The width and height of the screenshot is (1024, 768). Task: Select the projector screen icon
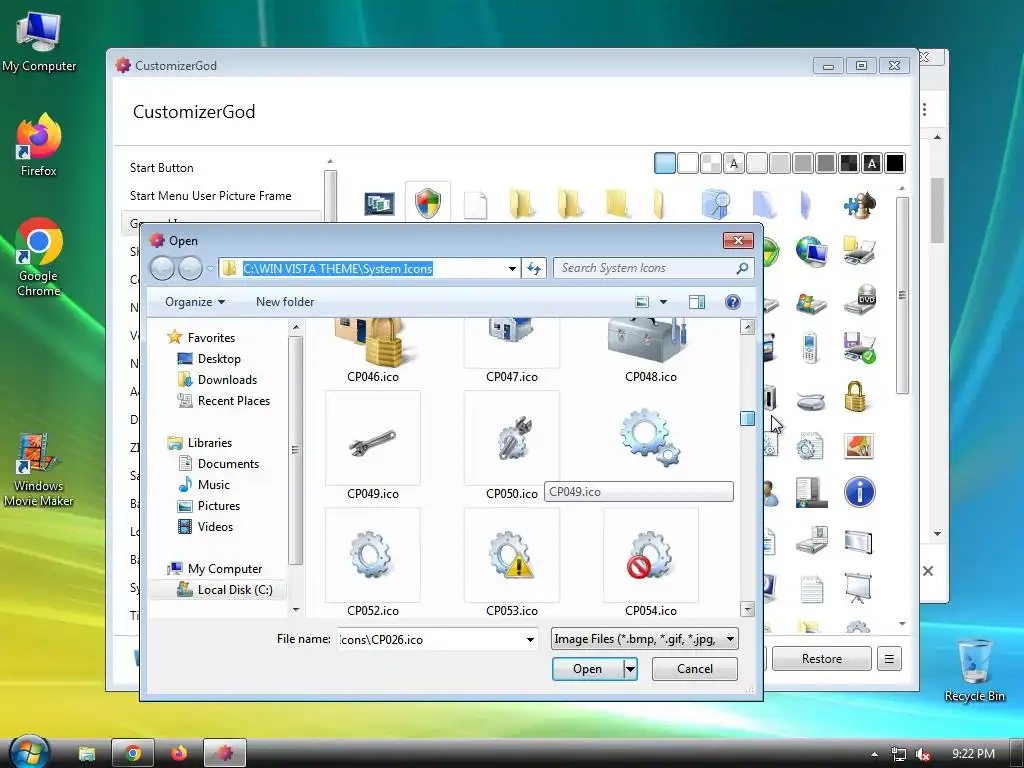[858, 588]
